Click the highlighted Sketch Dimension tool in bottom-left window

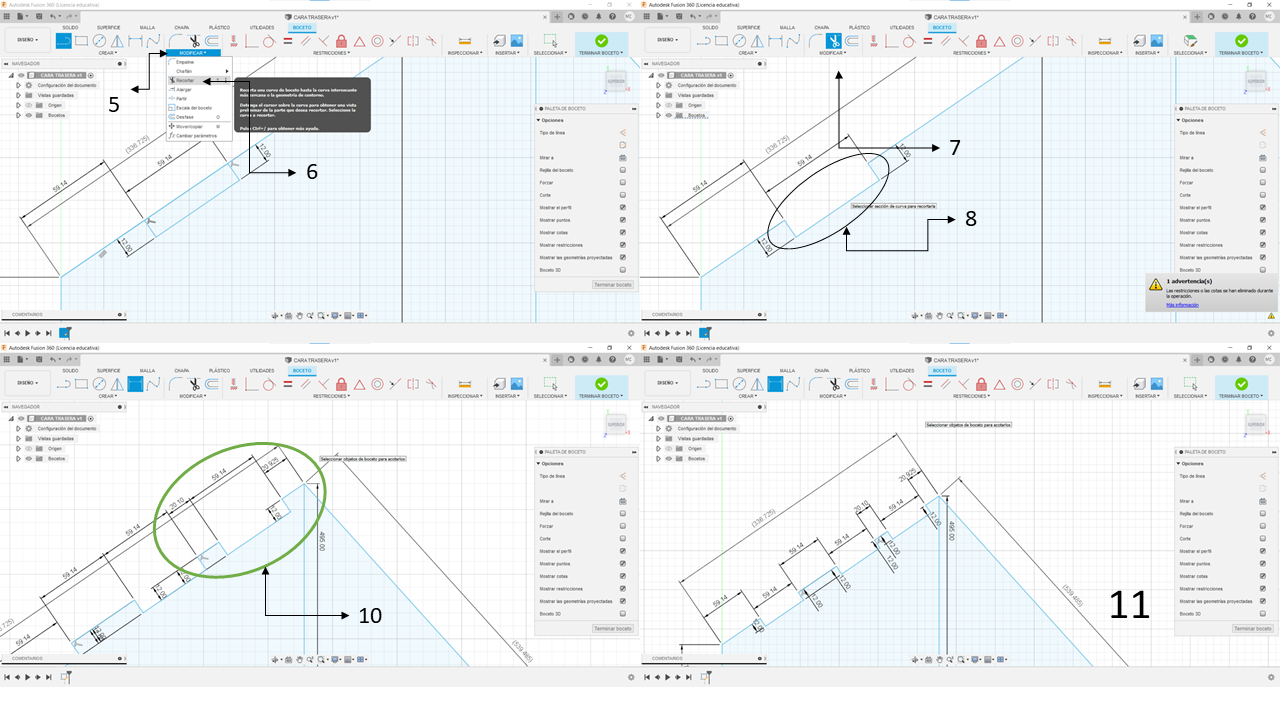[134, 384]
